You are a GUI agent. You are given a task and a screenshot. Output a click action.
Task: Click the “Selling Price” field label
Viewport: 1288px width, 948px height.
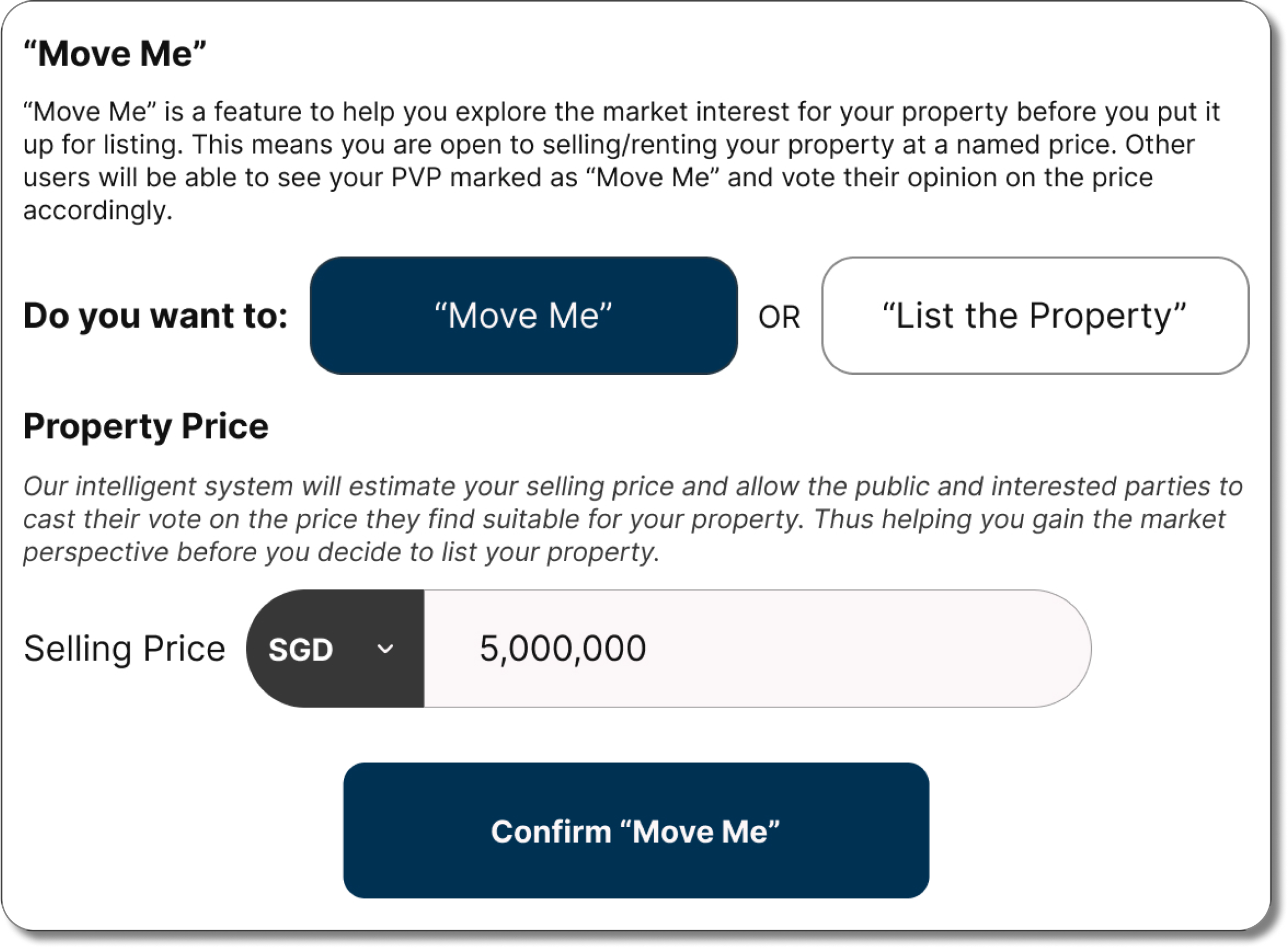(x=125, y=649)
